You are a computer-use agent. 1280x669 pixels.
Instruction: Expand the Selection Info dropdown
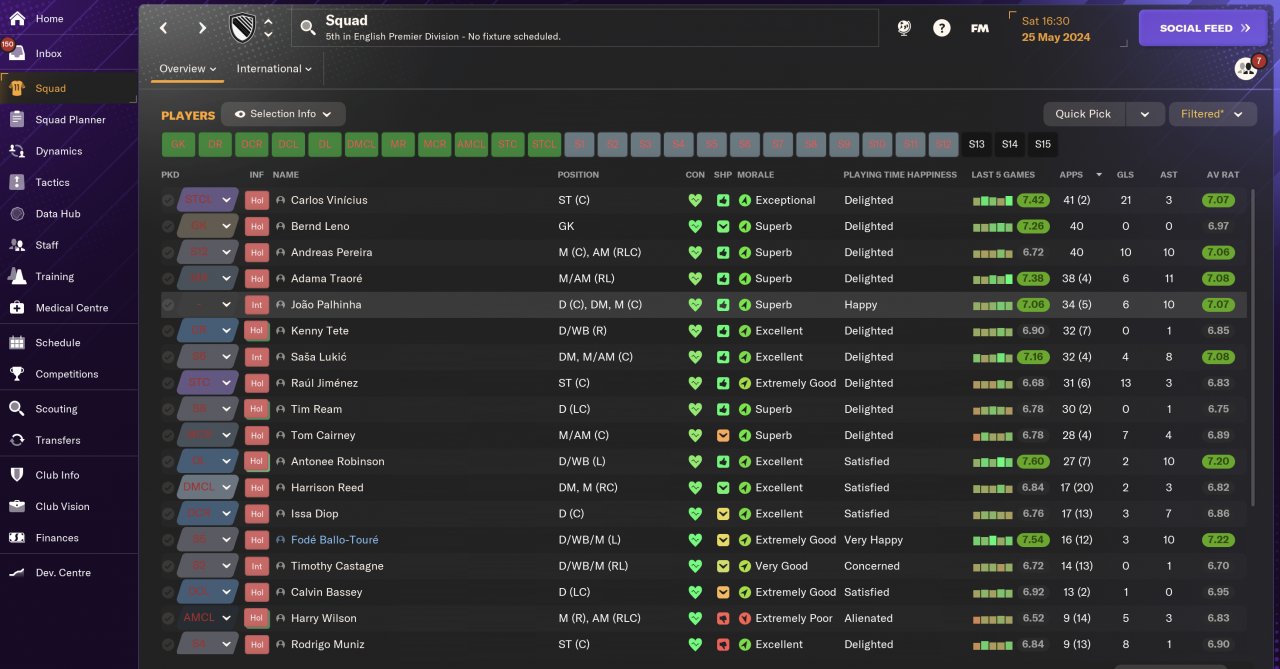(283, 114)
